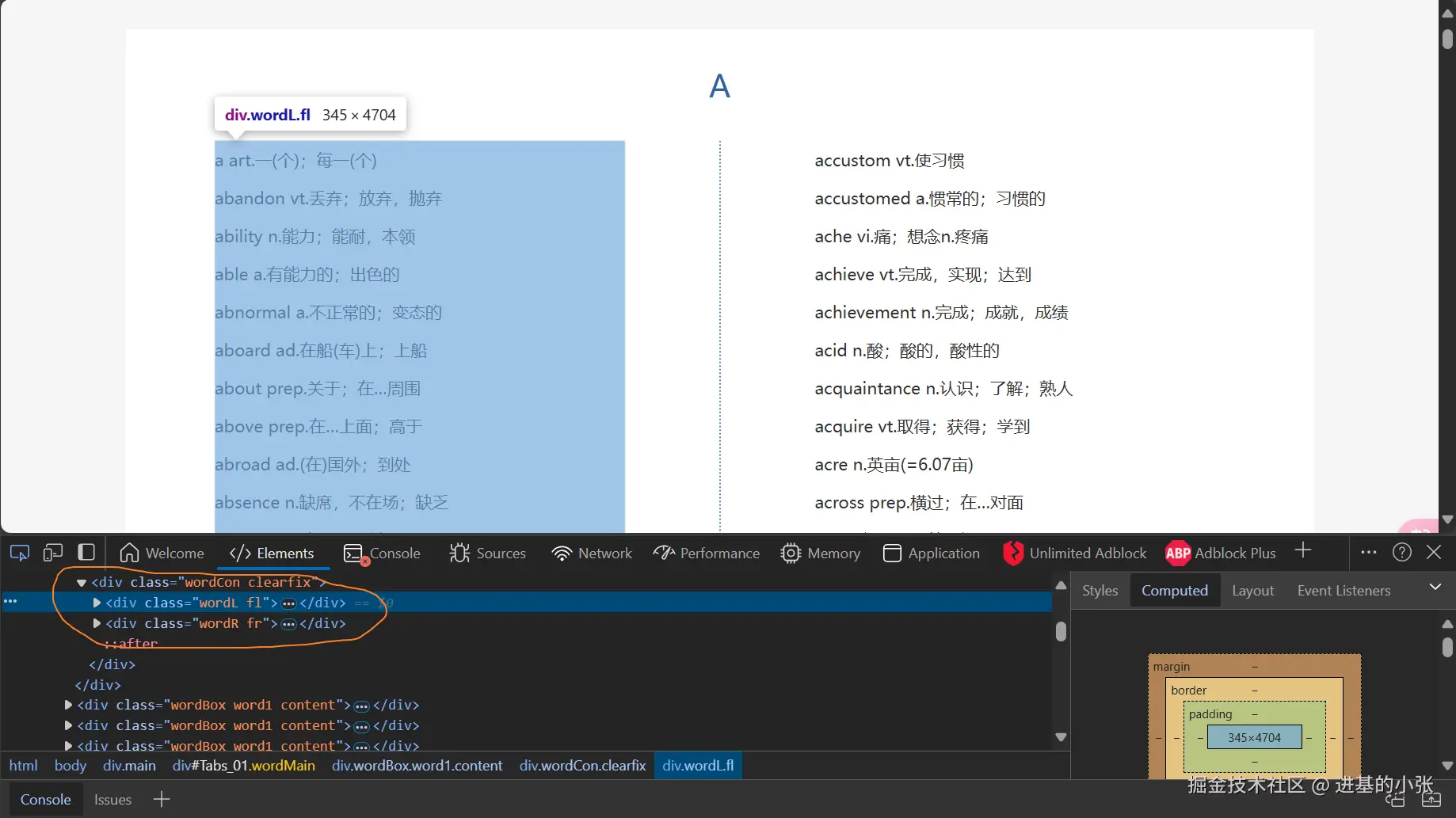Screen dimensions: 1456x818
Task: Click the word entry 'accustom vt.使习惯'
Action: point(890,161)
